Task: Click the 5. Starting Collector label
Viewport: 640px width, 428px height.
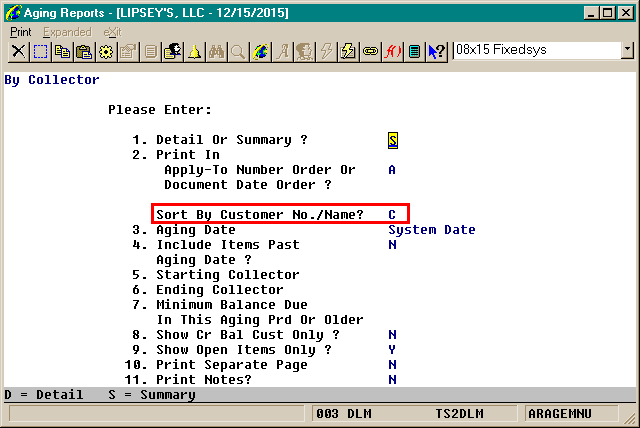Action: tap(216, 275)
